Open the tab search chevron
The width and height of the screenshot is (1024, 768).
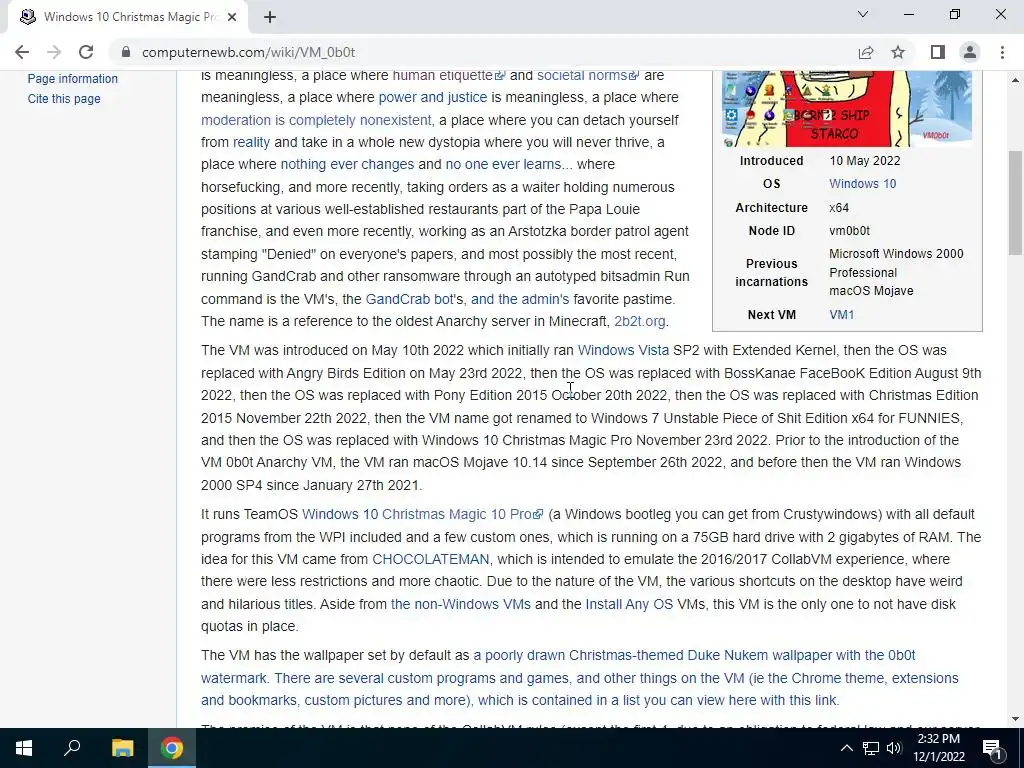pos(863,14)
